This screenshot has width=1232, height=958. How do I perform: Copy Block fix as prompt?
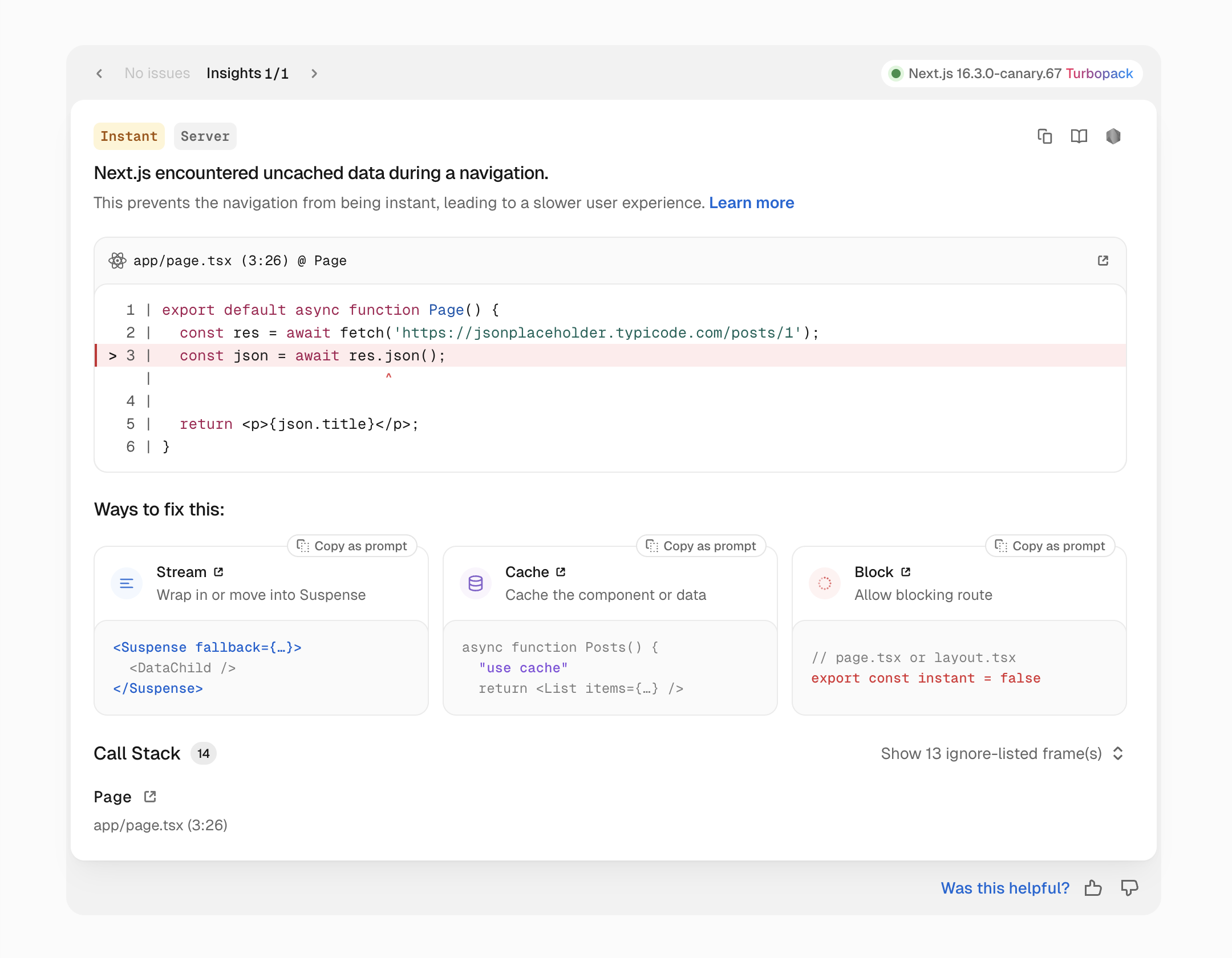[1051, 546]
